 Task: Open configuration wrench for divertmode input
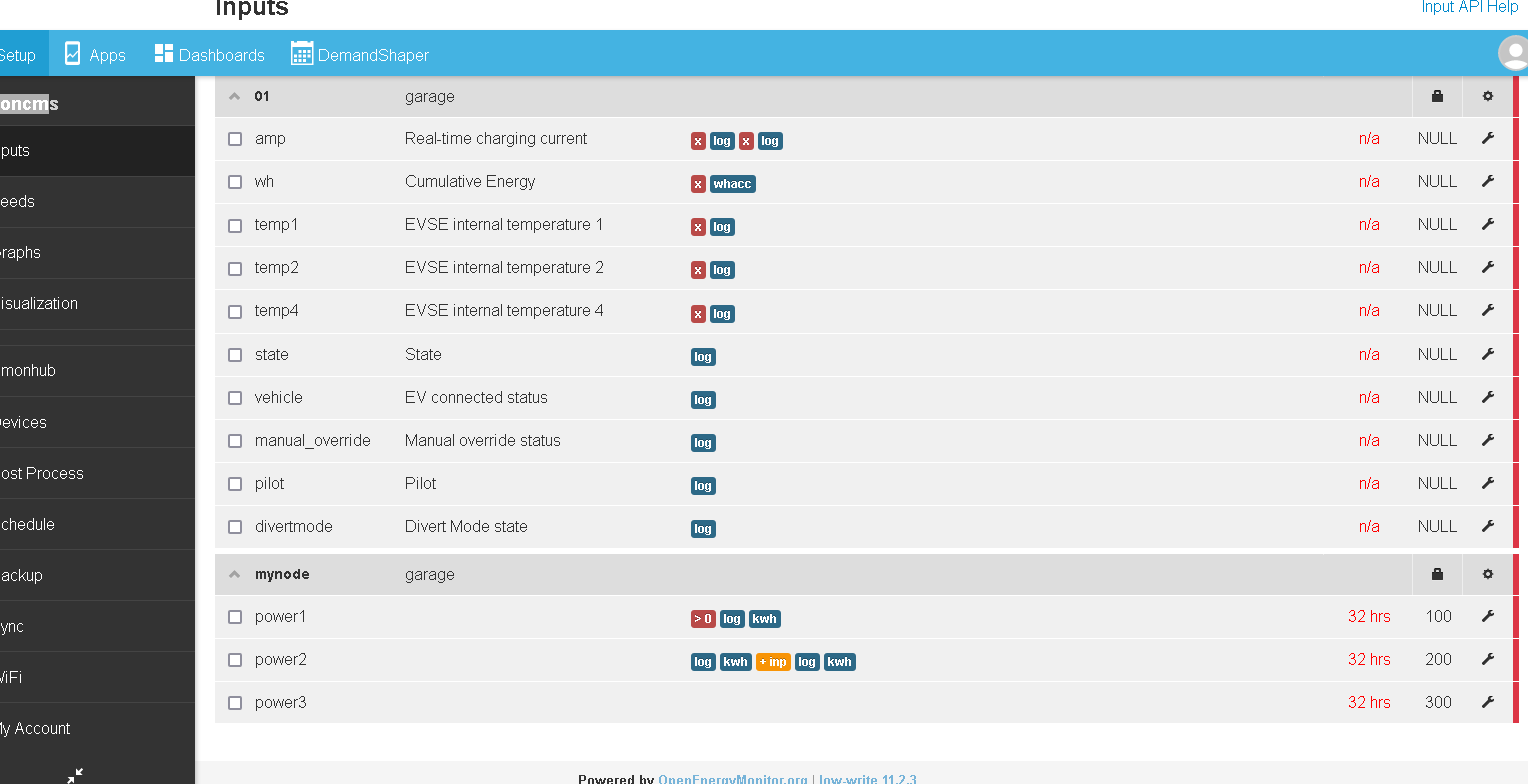point(1488,527)
